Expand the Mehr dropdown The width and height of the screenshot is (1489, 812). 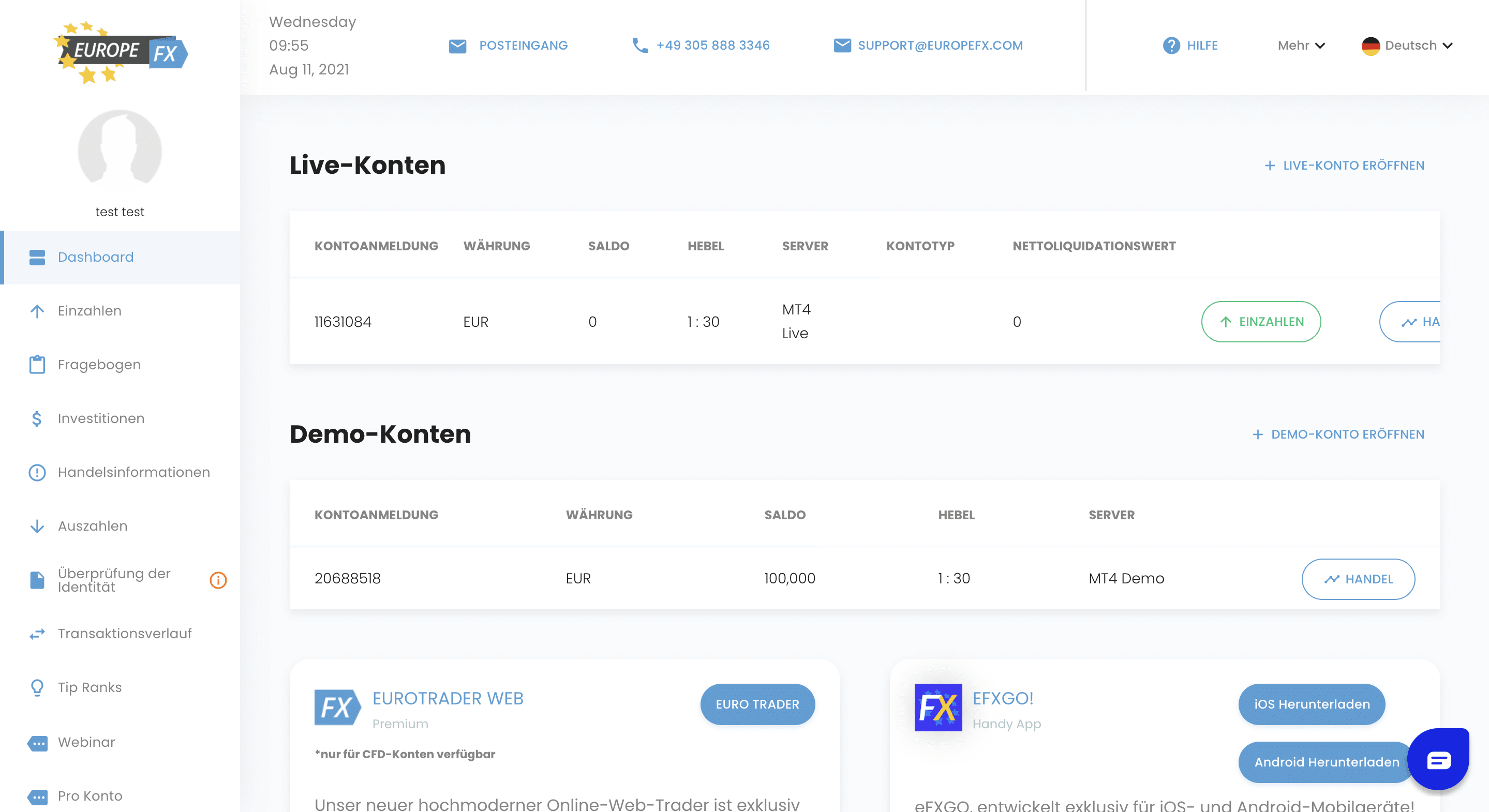(1301, 45)
